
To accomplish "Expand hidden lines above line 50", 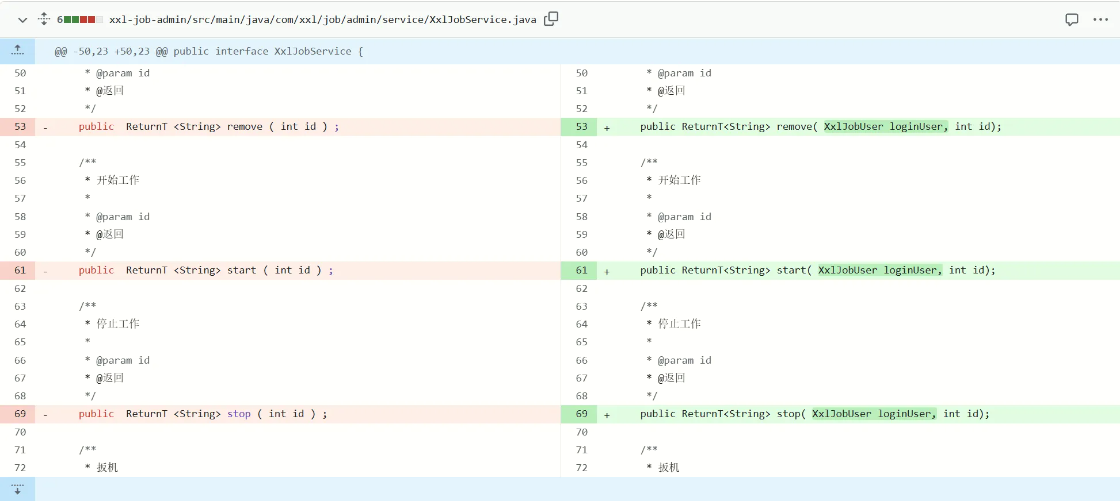I will 17,51.
